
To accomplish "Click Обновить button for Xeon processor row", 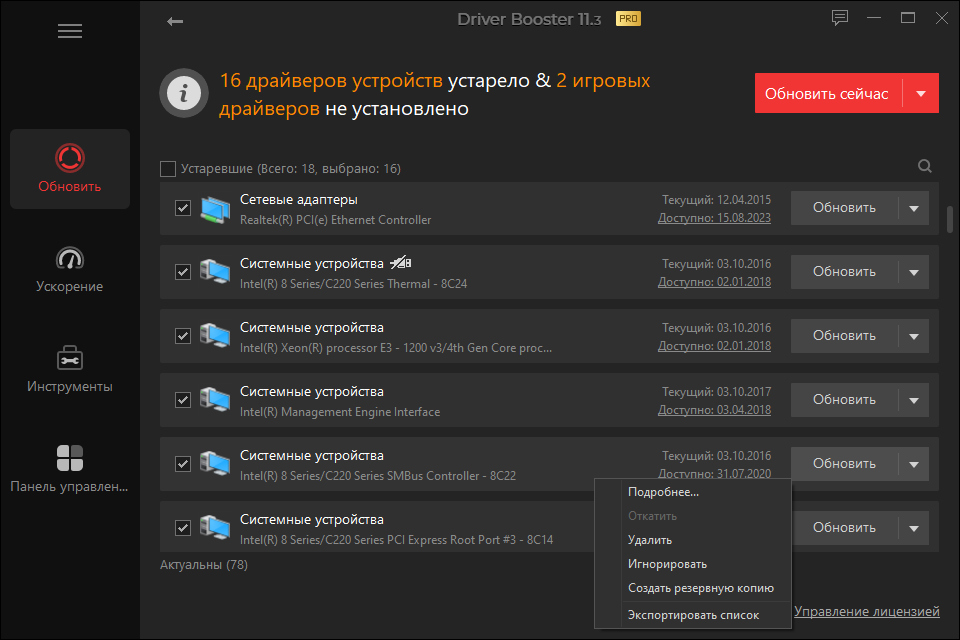I will pos(844,336).
